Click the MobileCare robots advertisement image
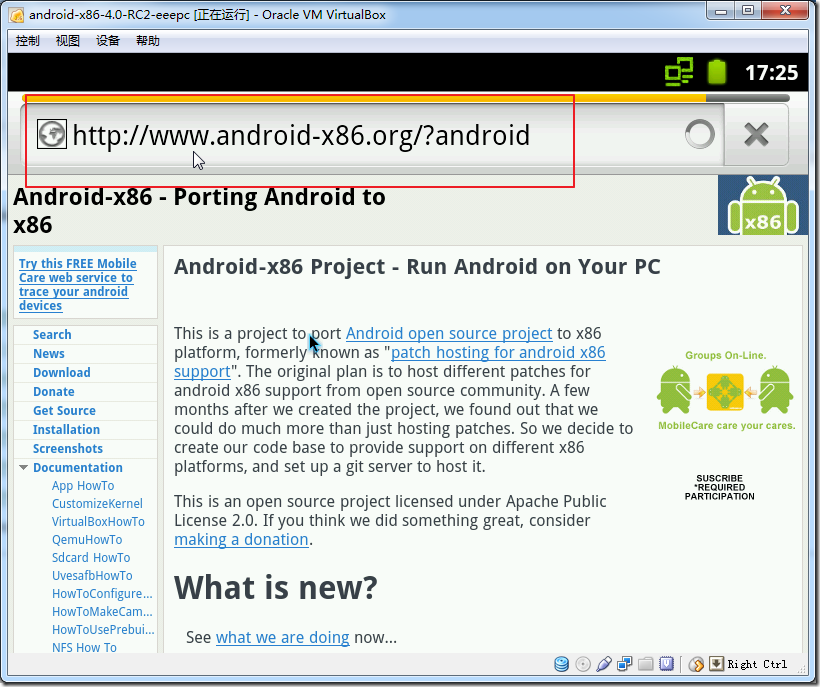The height and width of the screenshot is (687, 820). [x=725, y=391]
